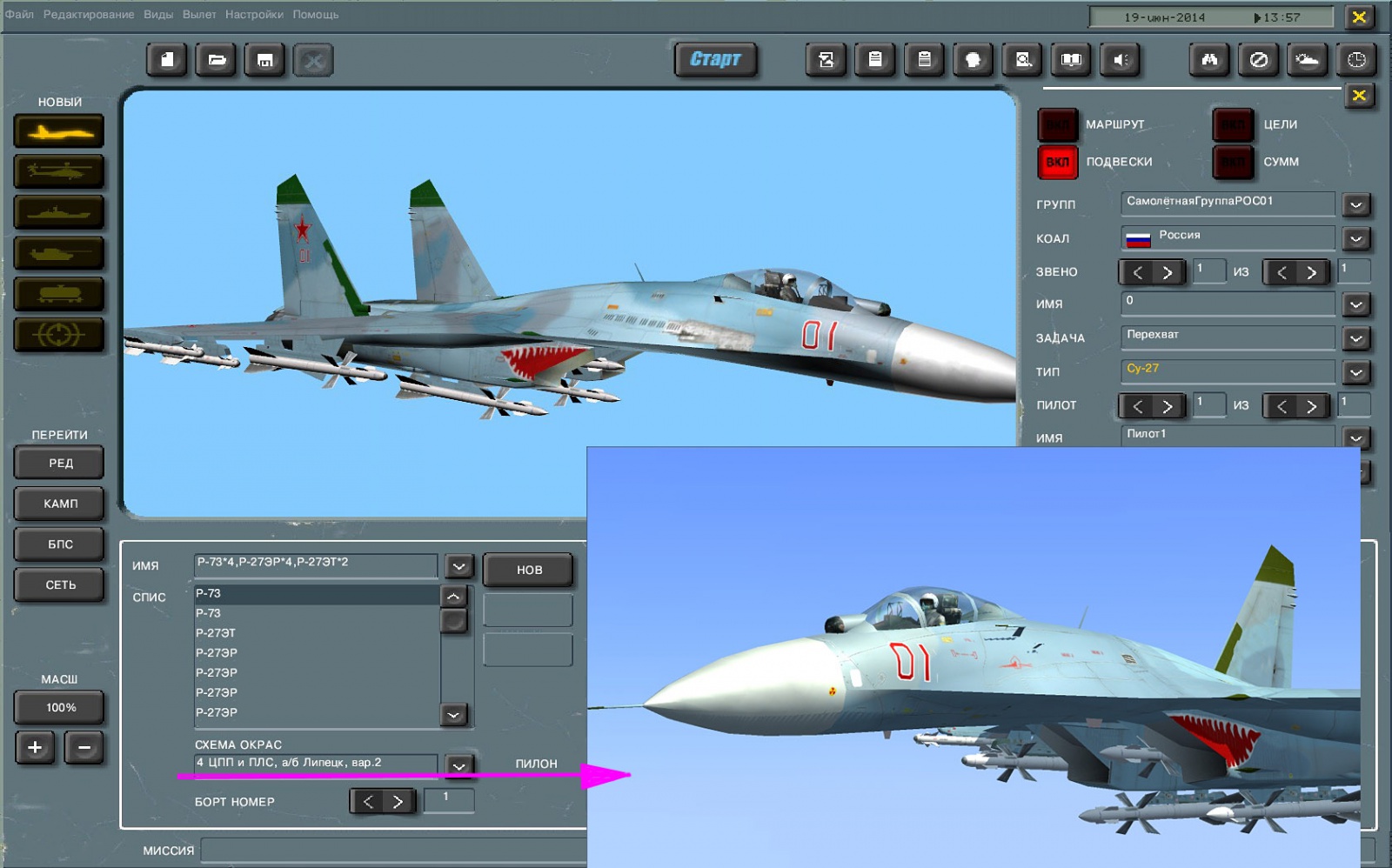
Task: Select the new ship group icon
Action: point(59,213)
